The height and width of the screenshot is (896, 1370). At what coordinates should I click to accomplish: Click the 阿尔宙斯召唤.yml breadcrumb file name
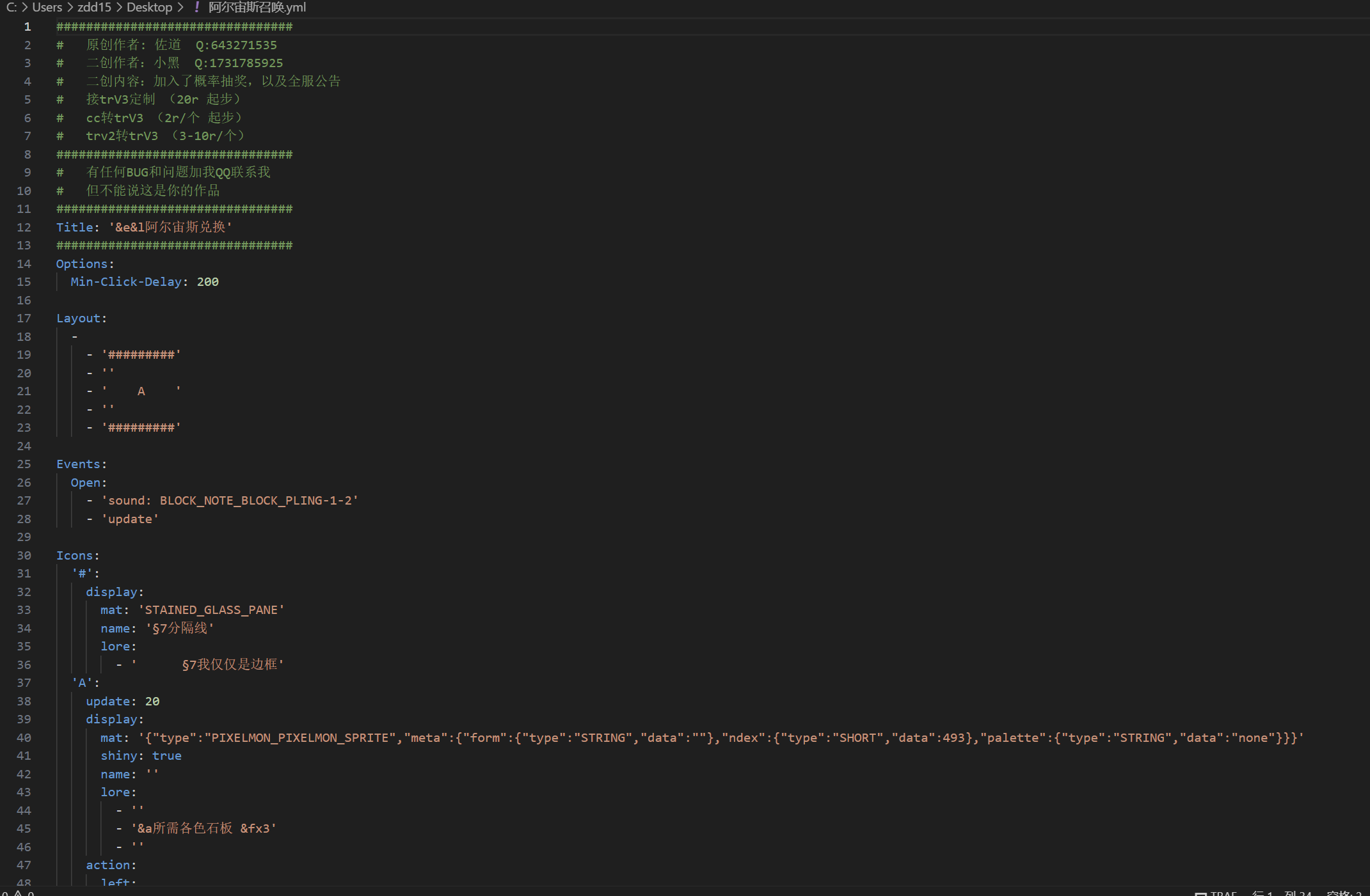pyautogui.click(x=257, y=7)
